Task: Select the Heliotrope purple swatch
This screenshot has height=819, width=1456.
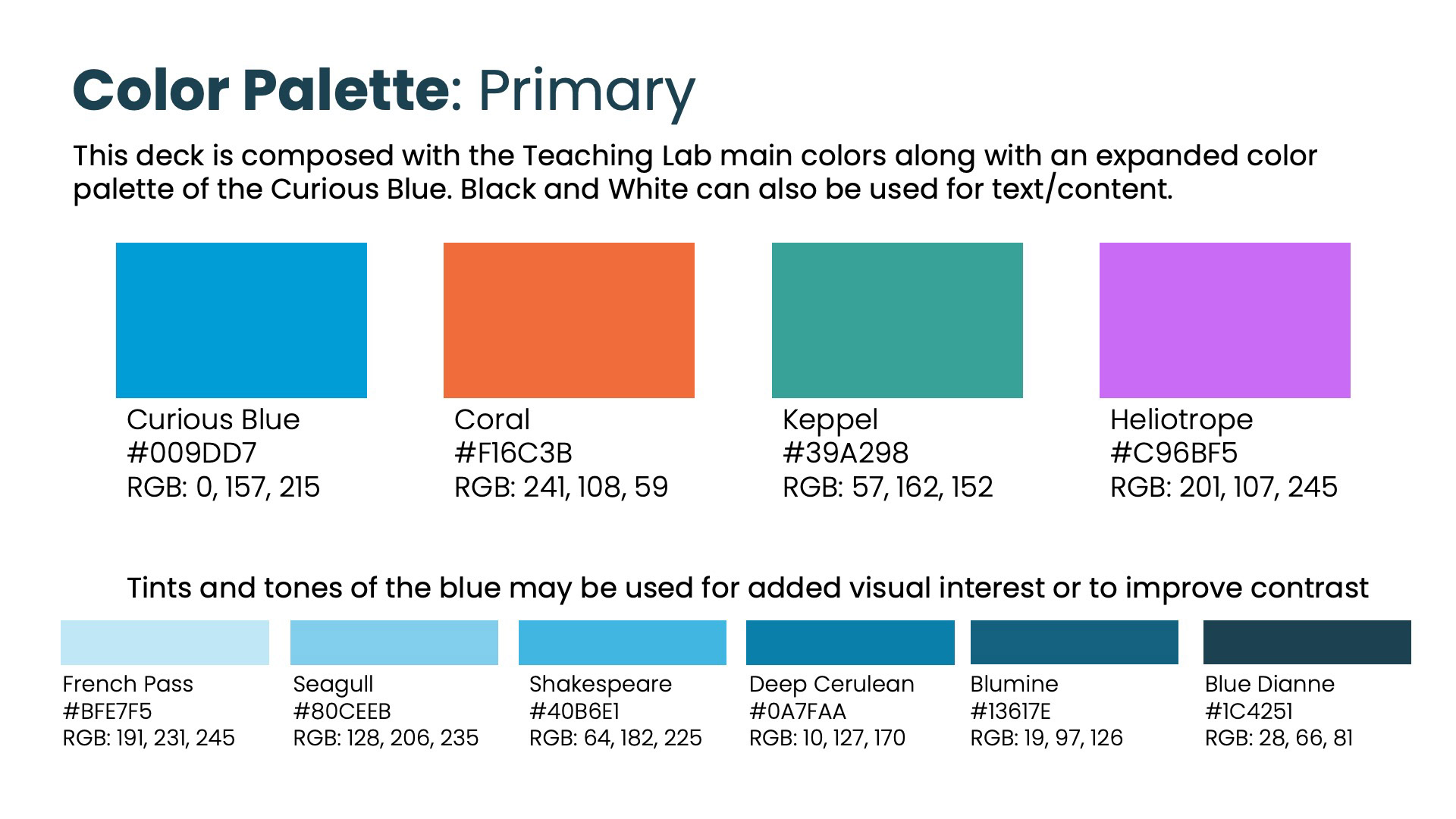Action: pos(1225,320)
